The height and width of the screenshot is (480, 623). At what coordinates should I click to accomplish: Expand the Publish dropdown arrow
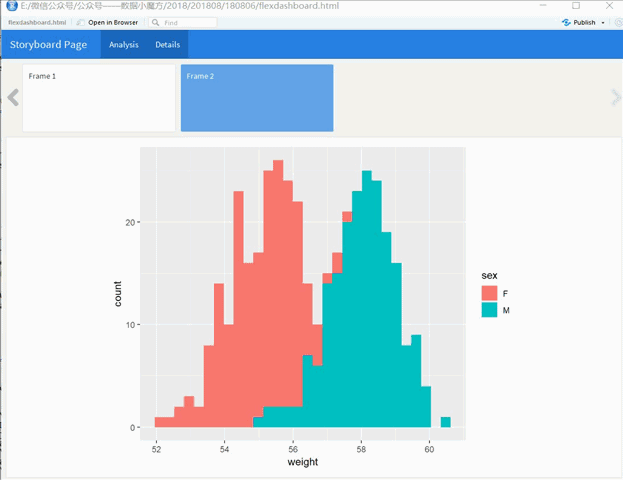603,23
